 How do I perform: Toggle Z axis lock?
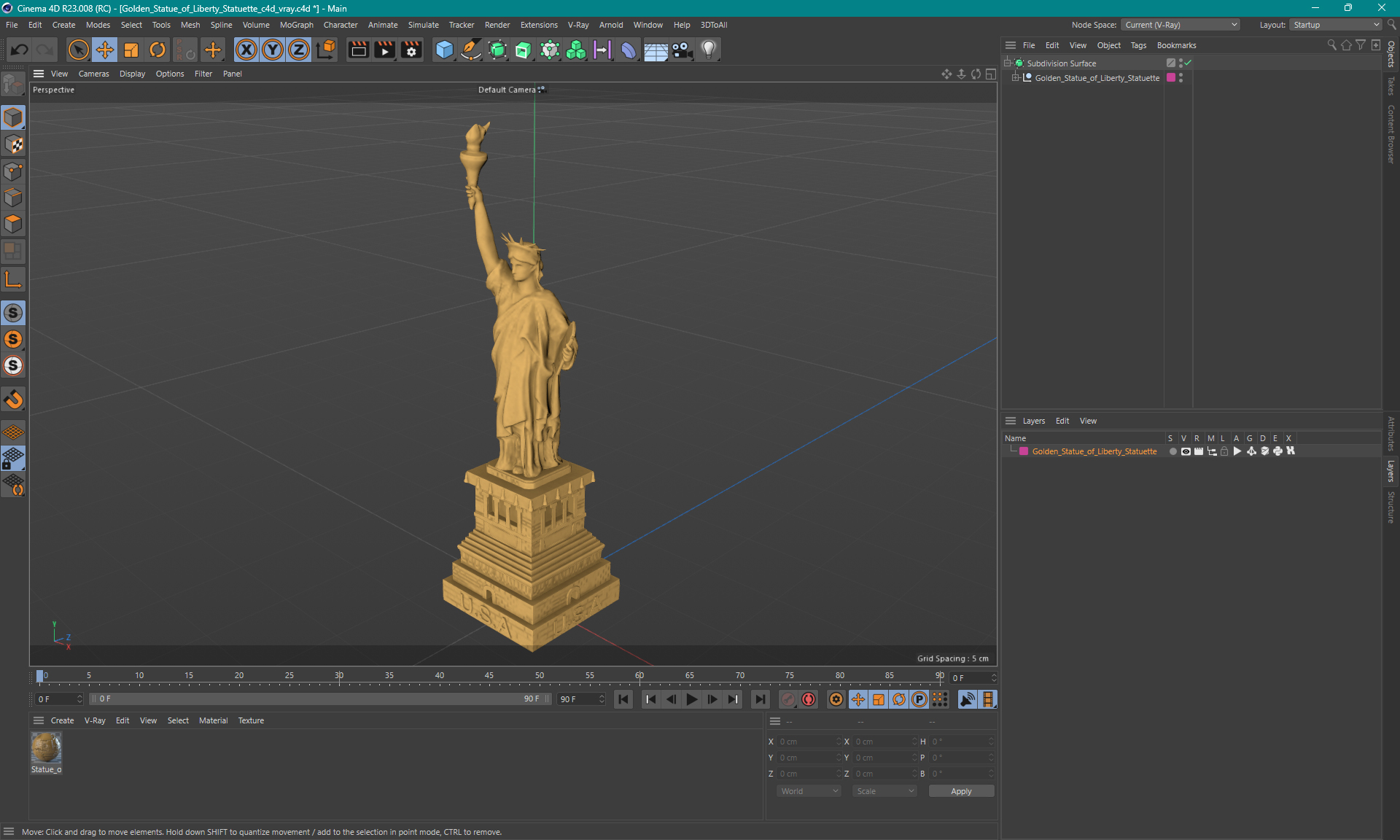point(299,50)
